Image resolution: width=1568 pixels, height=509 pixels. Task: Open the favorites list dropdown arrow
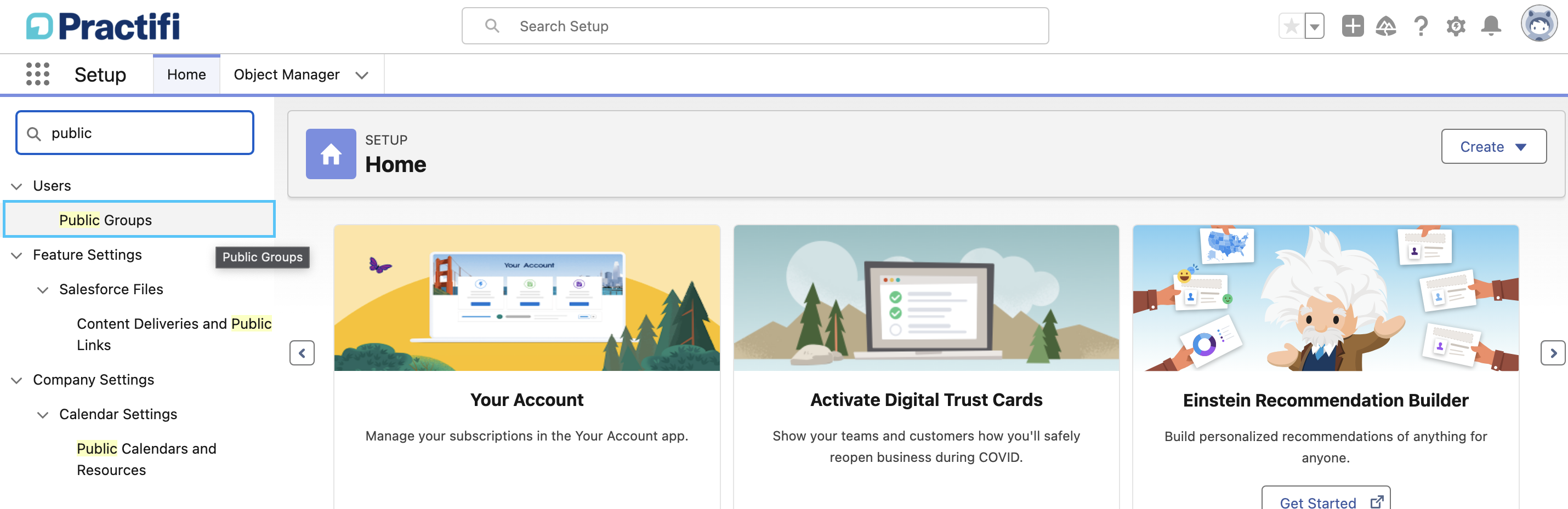(1314, 26)
